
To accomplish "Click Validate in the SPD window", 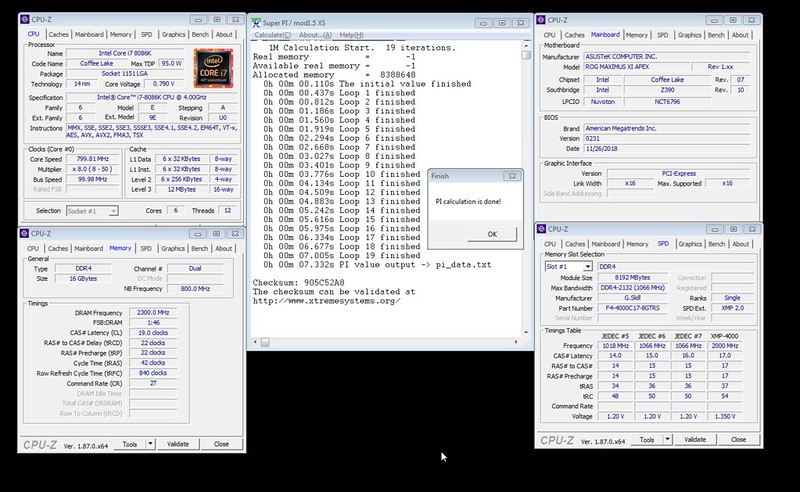I will coord(695,439).
